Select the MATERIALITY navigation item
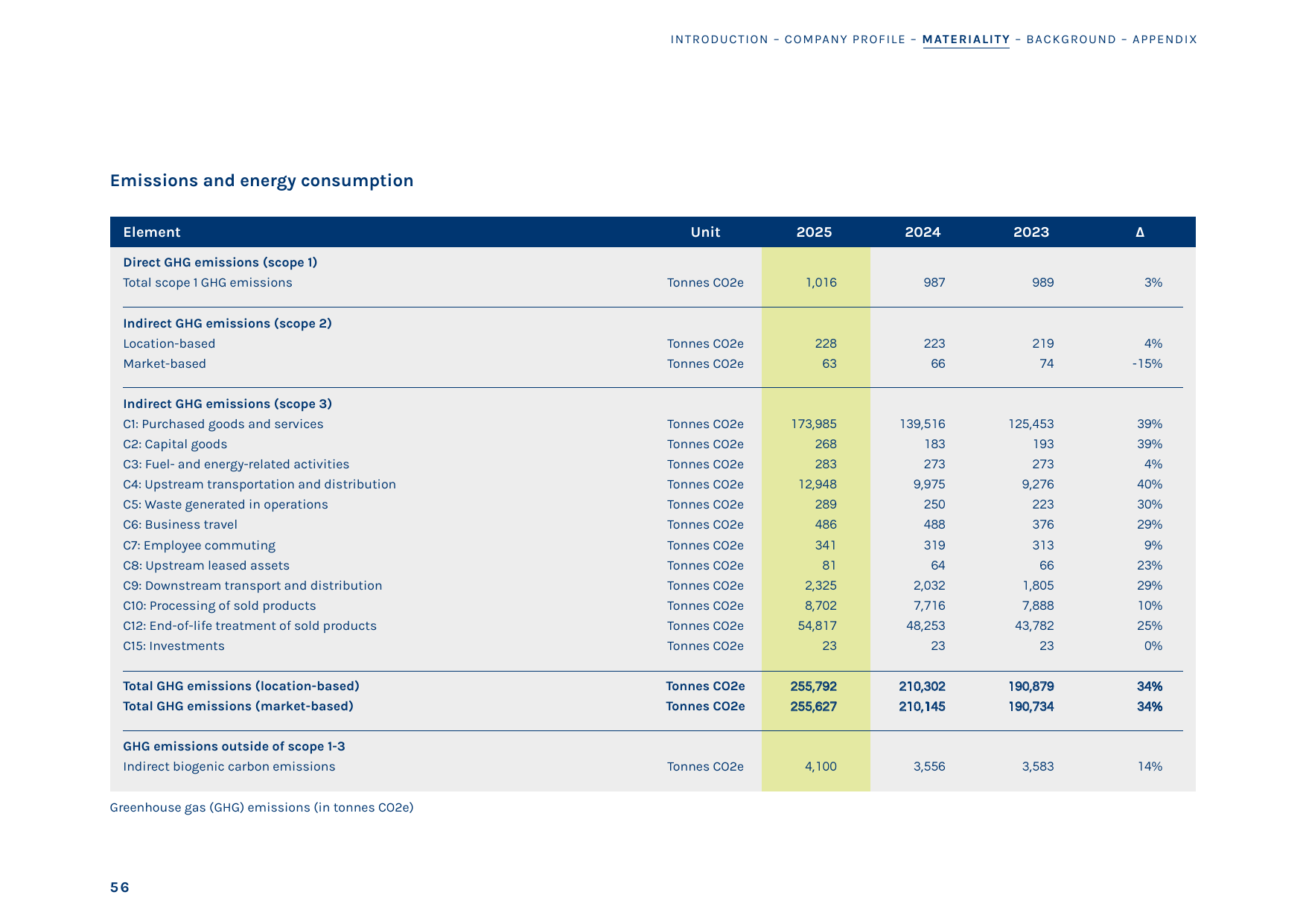Screen dimensions: 1306x924 tap(966, 39)
